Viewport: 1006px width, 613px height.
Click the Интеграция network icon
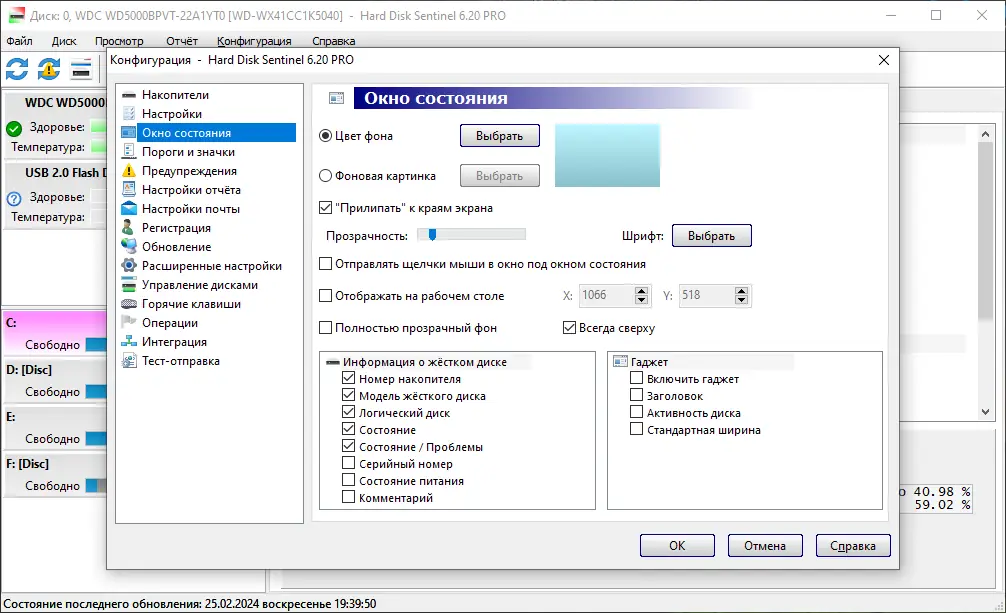tap(129, 341)
